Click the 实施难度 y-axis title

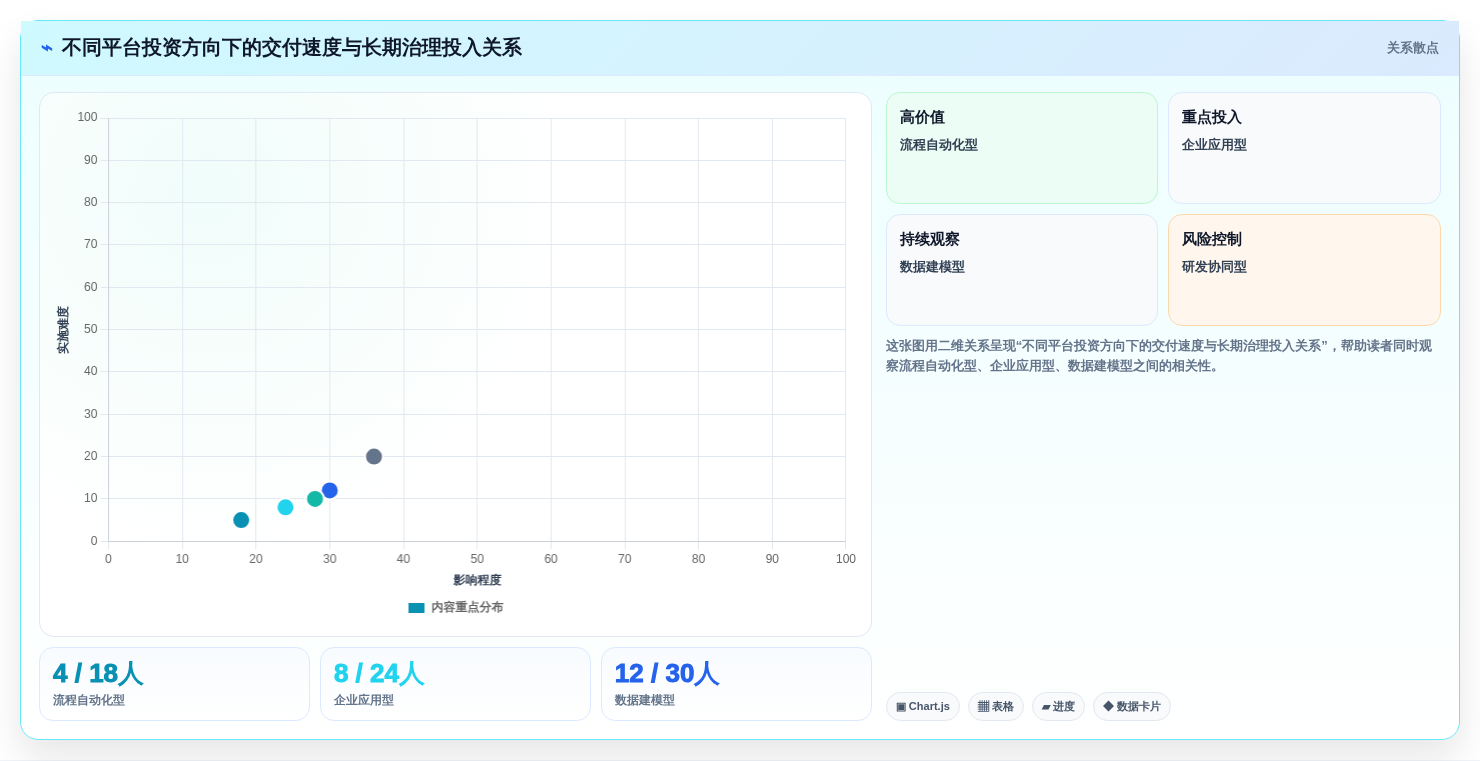point(63,330)
